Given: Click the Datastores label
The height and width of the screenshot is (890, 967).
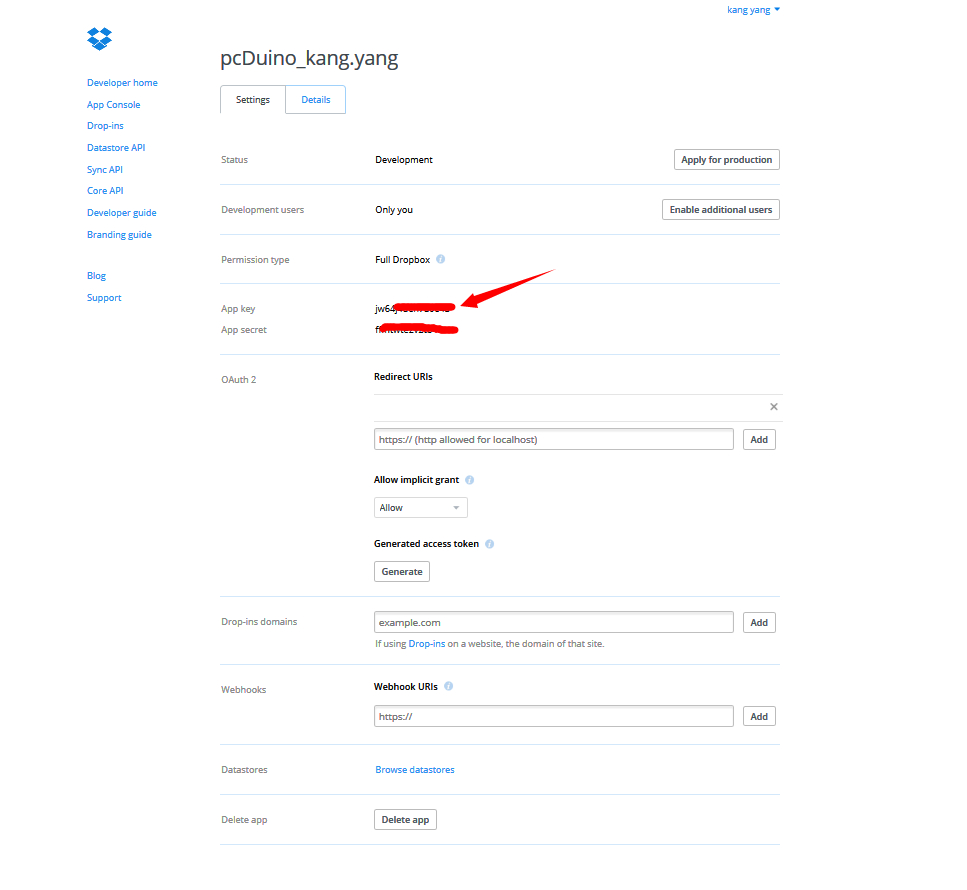Looking at the screenshot, I should 244,770.
